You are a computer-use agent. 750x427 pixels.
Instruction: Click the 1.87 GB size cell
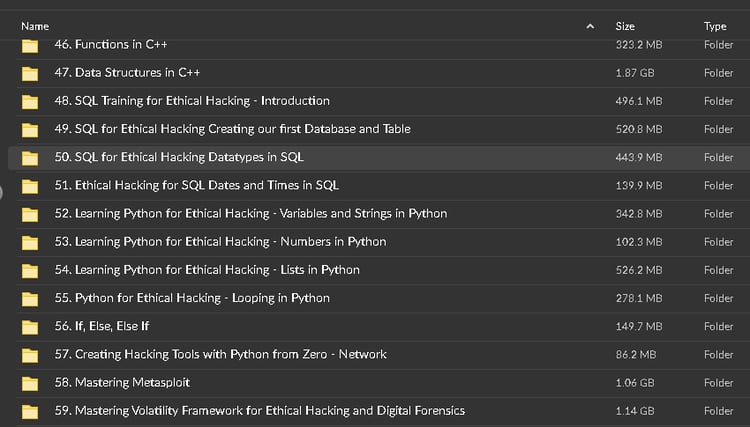coord(635,73)
